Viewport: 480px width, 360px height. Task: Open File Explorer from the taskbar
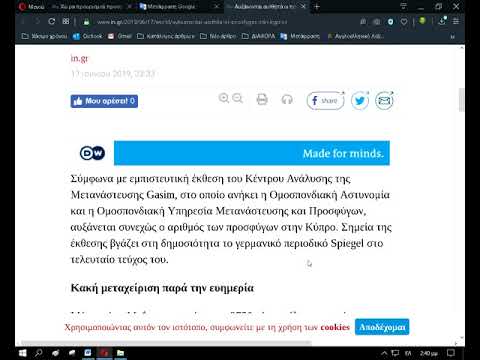click(x=120, y=353)
